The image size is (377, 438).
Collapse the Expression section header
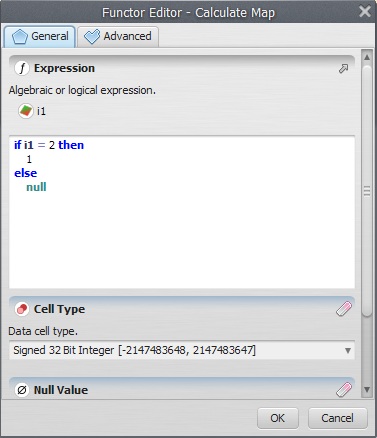[182, 68]
